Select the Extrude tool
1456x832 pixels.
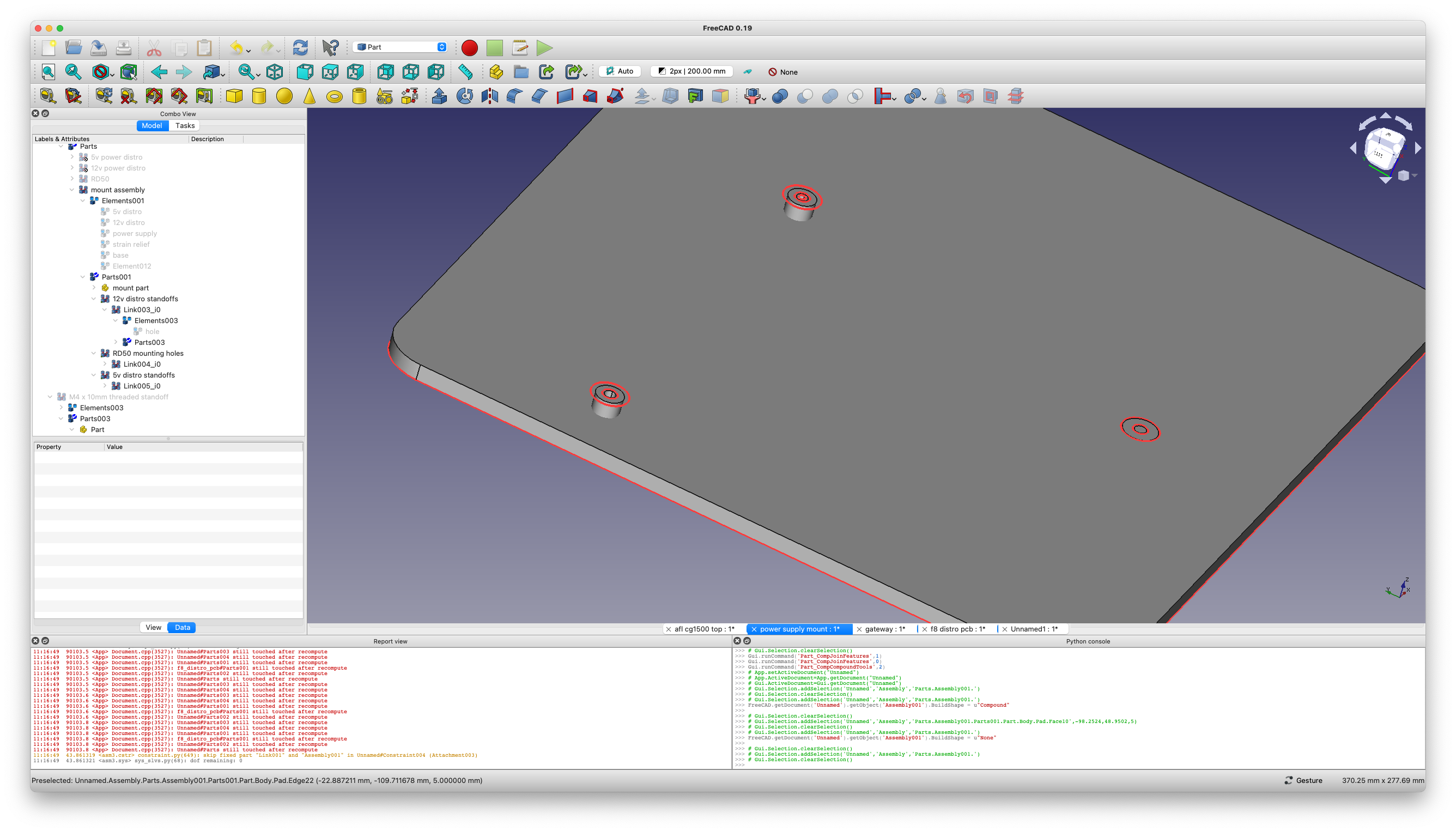tap(439, 96)
